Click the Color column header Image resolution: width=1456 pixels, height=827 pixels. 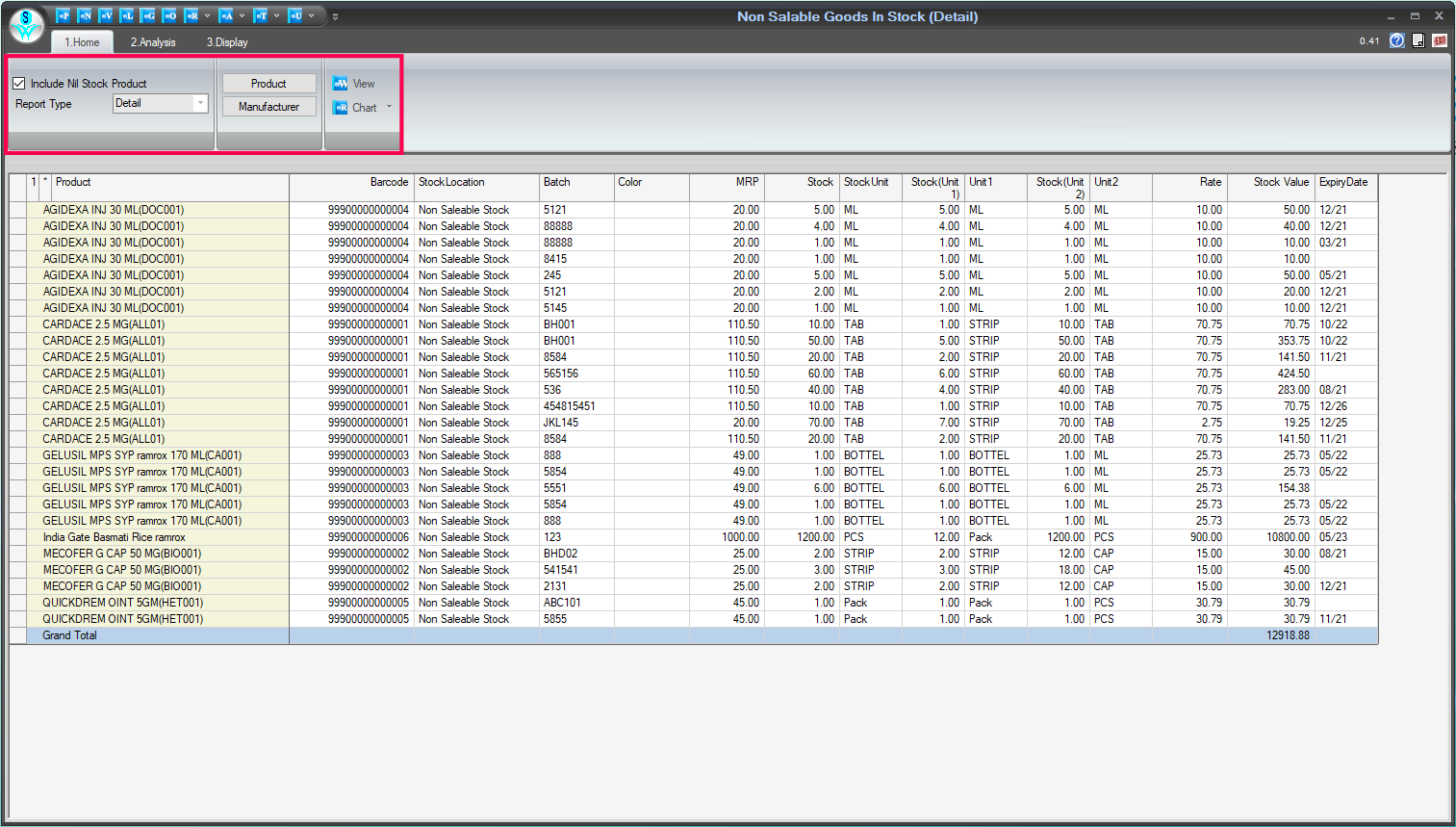click(x=651, y=188)
